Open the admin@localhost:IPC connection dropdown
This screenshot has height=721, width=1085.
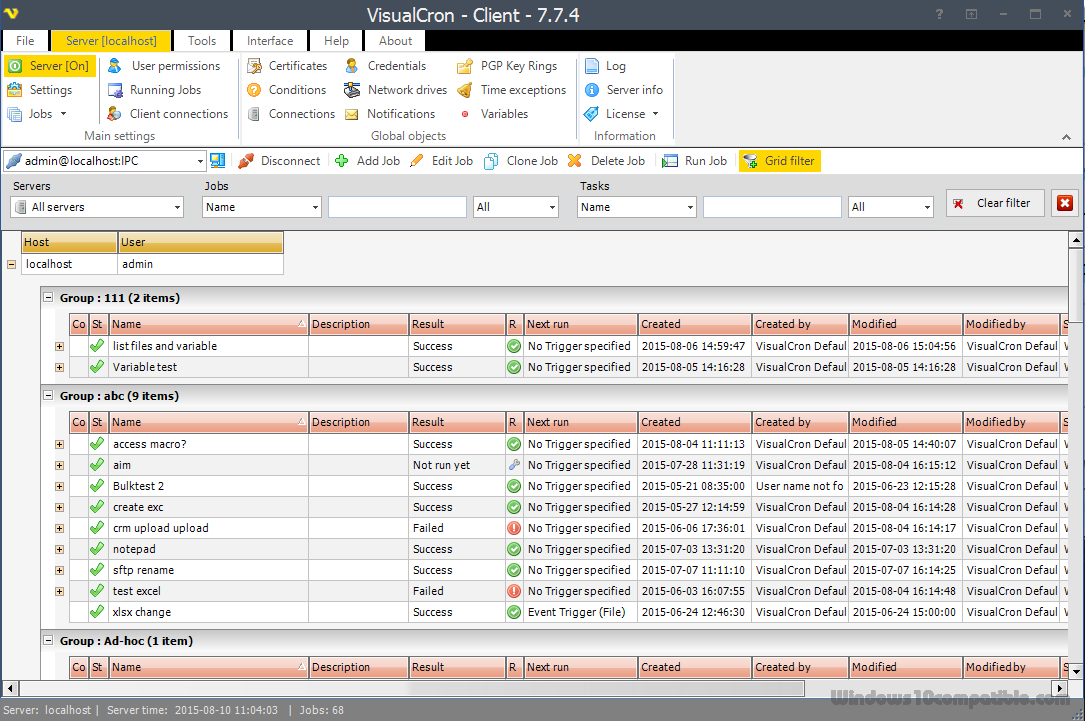tap(200, 161)
